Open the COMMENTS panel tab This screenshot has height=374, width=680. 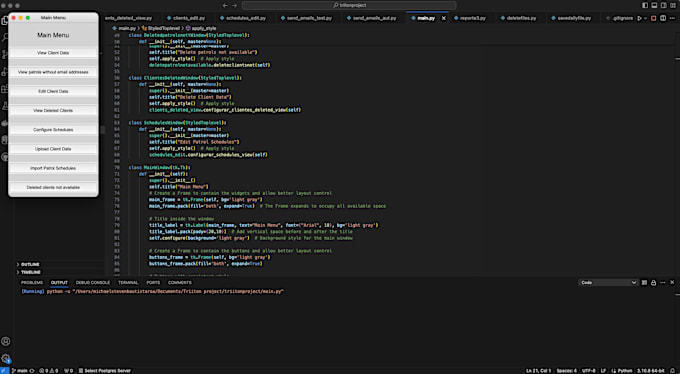point(180,282)
